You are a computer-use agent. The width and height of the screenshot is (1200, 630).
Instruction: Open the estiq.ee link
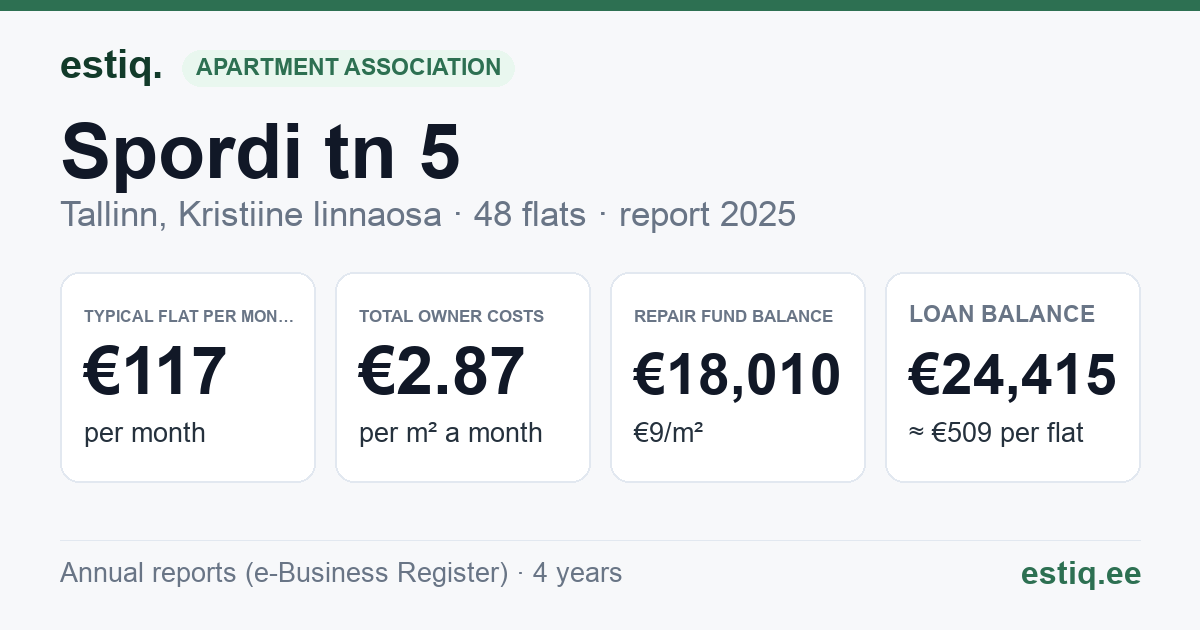[x=1081, y=573]
